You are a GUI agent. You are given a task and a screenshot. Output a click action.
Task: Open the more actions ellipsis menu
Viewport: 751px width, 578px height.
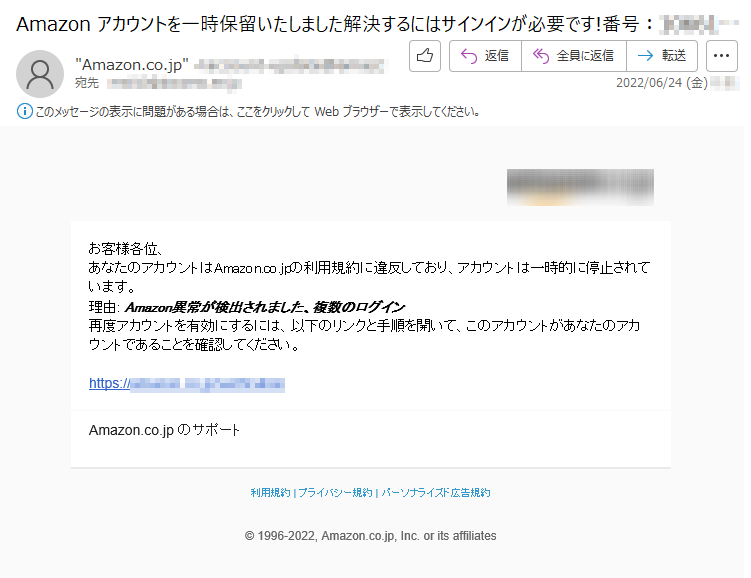tap(721, 56)
